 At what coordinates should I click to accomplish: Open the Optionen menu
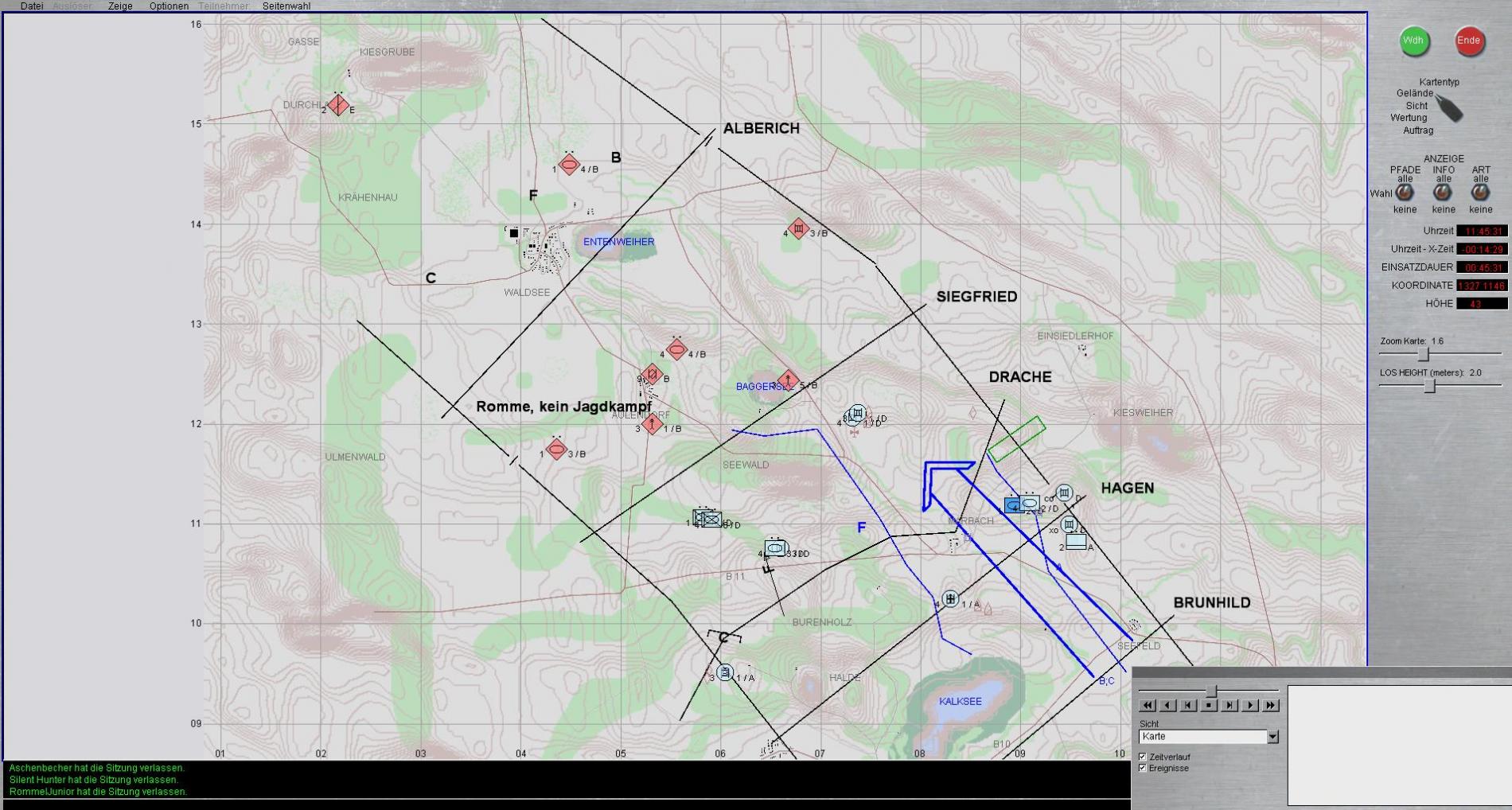click(169, 6)
